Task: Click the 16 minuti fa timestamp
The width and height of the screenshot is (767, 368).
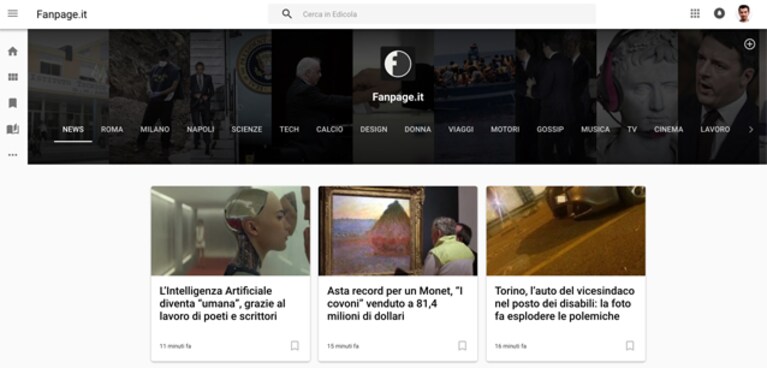Action: 511,346
